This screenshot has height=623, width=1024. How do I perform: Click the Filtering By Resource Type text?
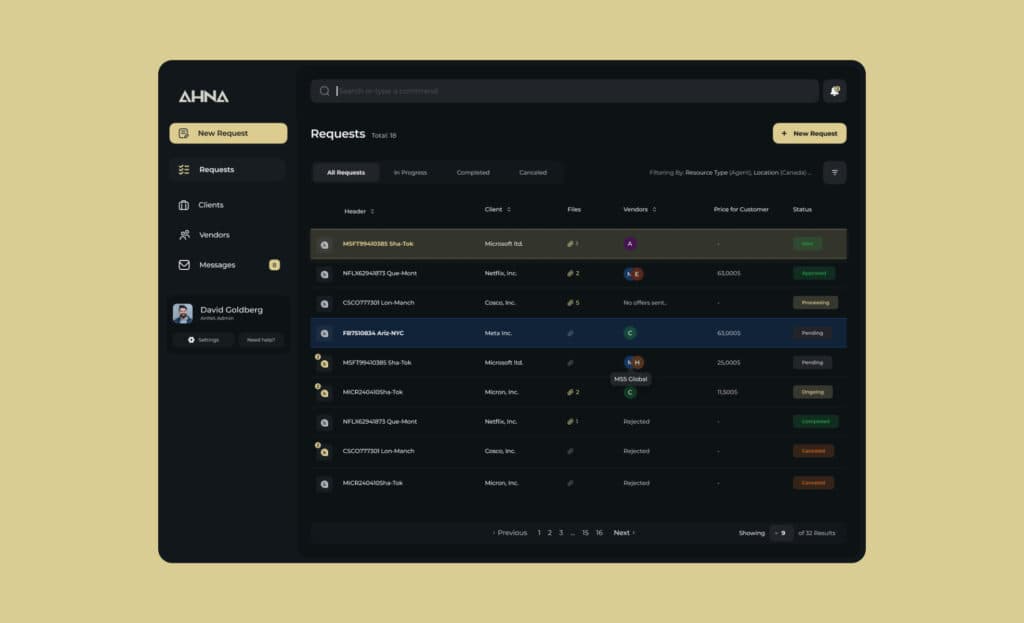pyautogui.click(x=730, y=173)
